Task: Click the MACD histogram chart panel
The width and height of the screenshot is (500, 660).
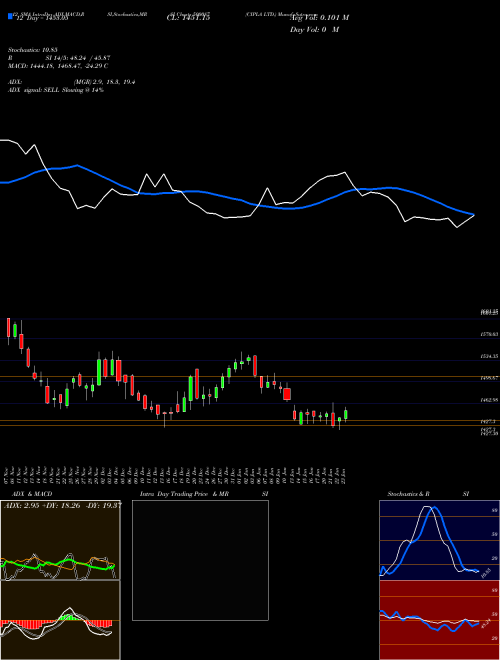Action: coord(60,620)
